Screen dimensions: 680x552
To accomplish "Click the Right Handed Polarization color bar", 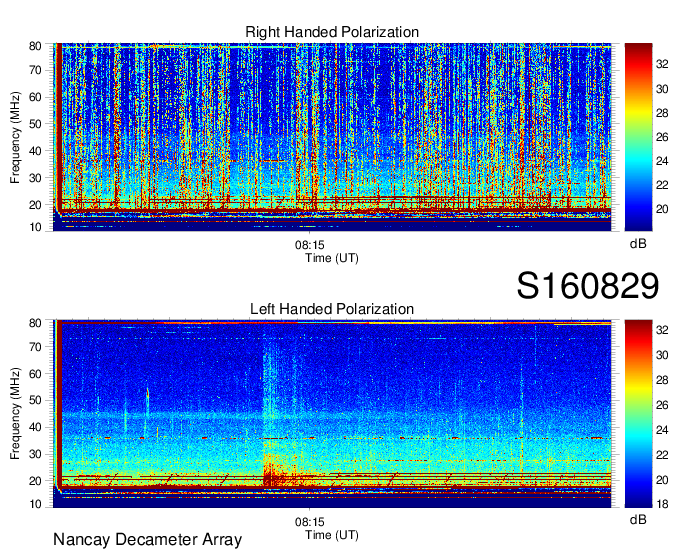I will pyautogui.click(x=638, y=137).
